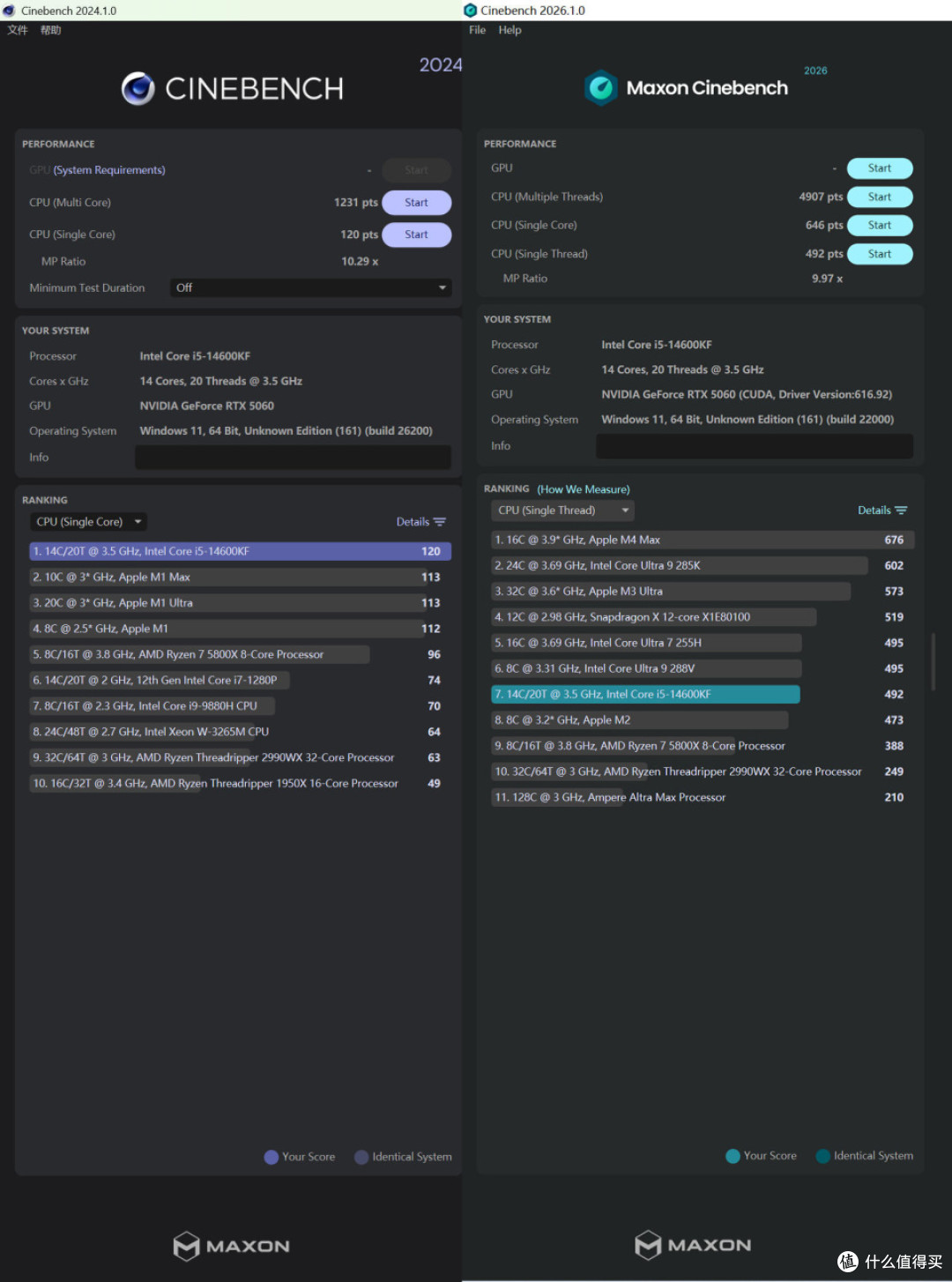This screenshot has height=1282, width=952.
Task: Select i5-14600KF row scoring 492
Action: (703, 695)
